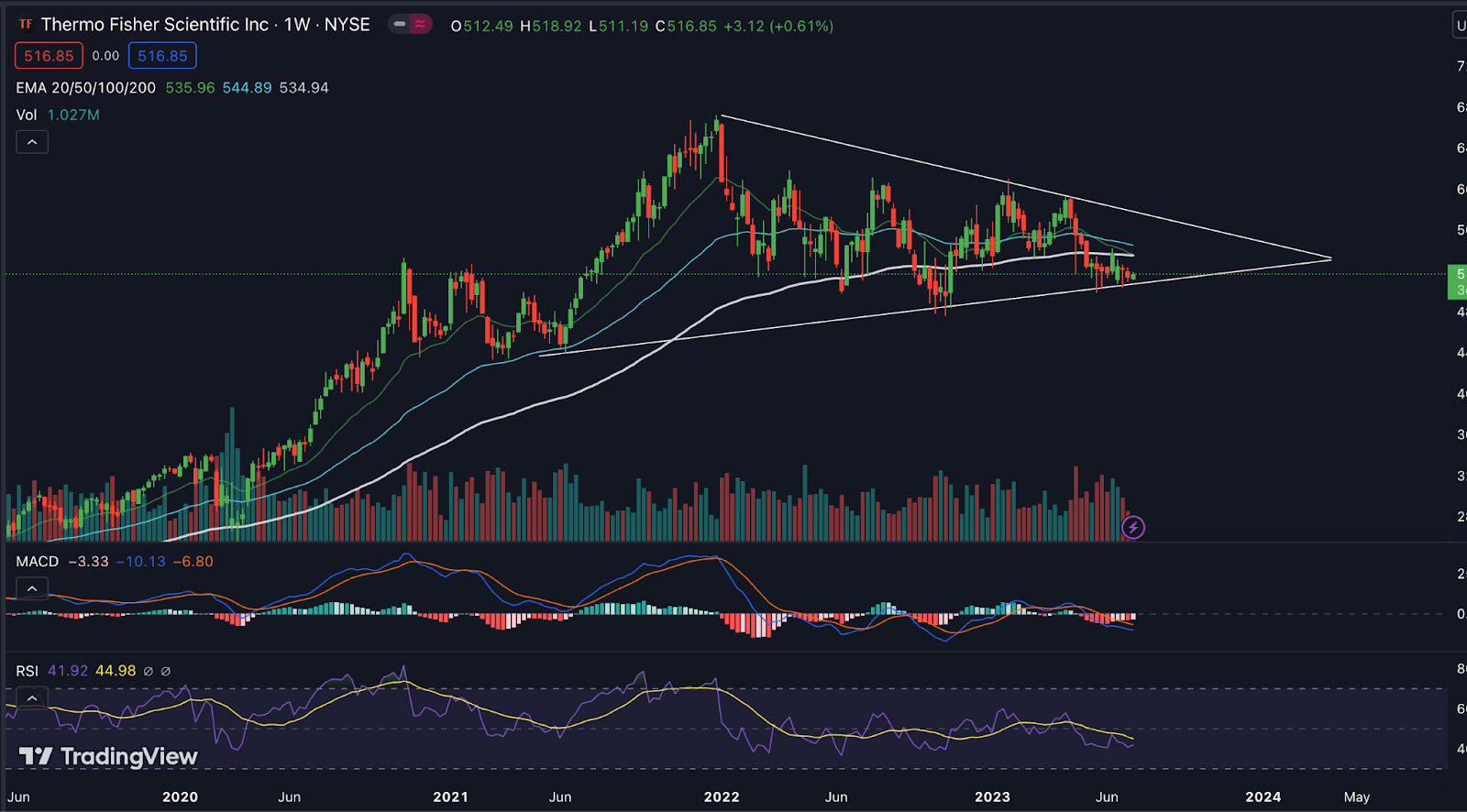Click the orange MACD signal value −6.80

pyautogui.click(x=193, y=562)
